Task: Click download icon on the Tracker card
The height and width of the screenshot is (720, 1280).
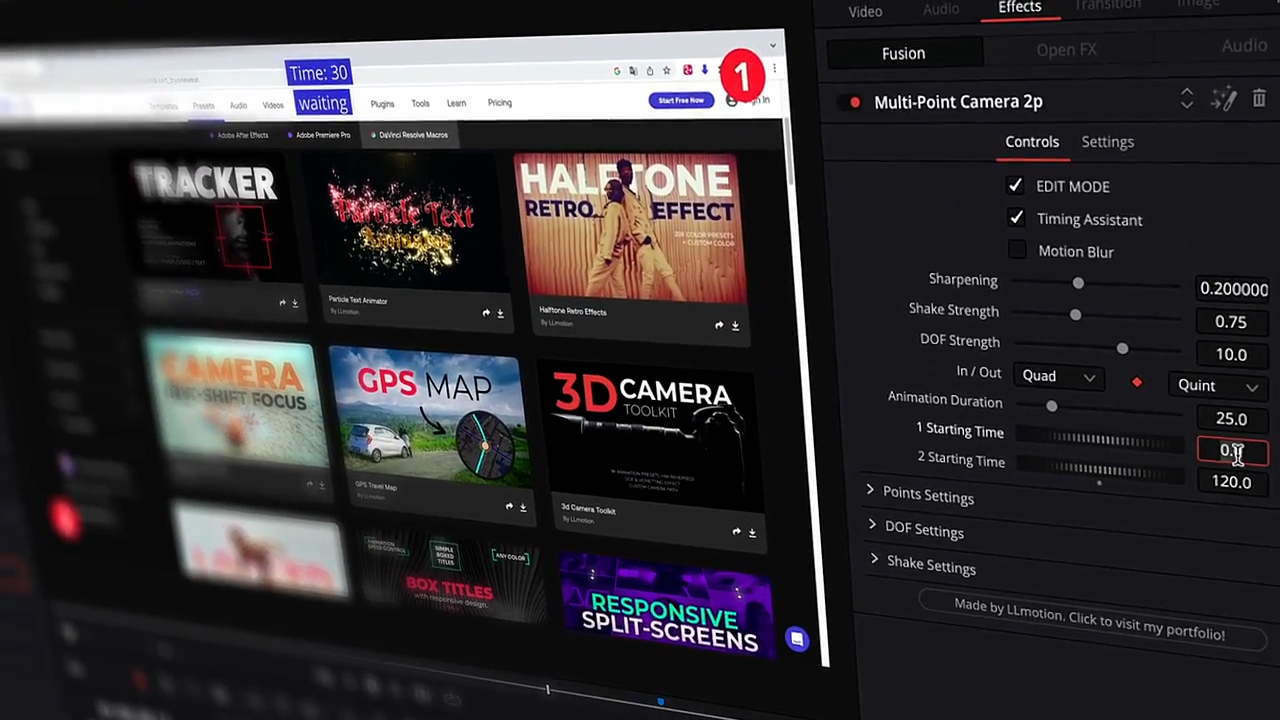Action: click(x=295, y=302)
